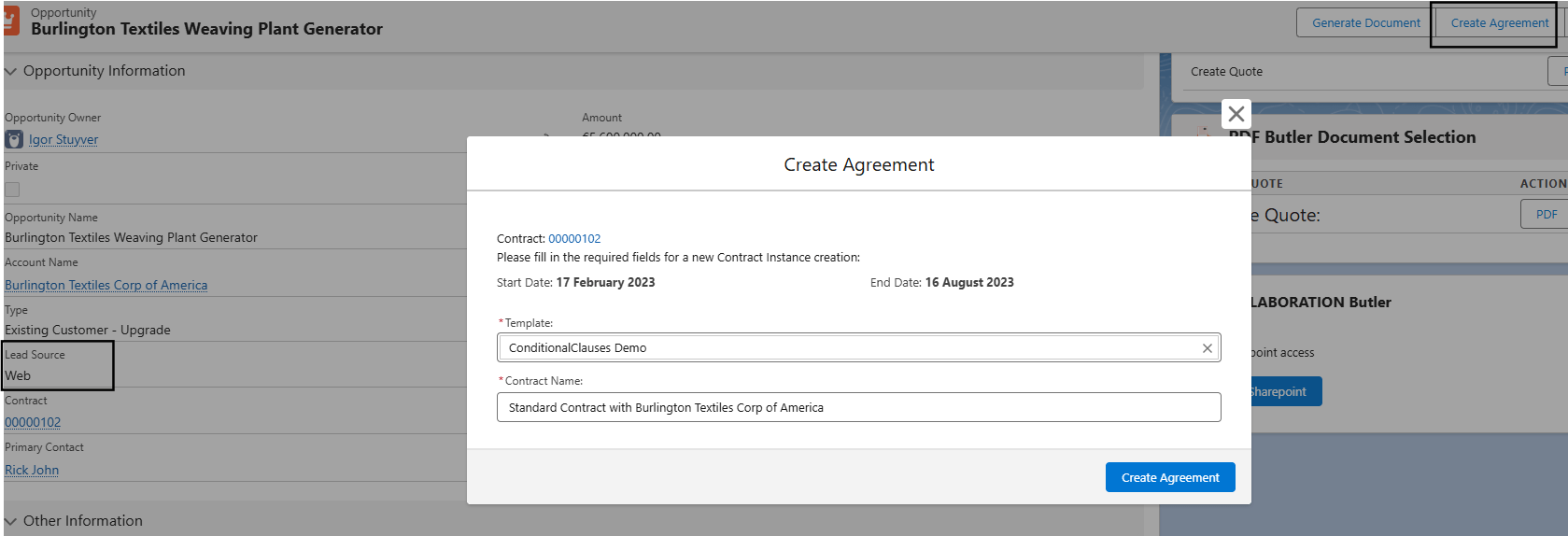Viewport: 1568px width, 536px height.
Task: Open the Opportunity record icon
Action: [x=10, y=21]
